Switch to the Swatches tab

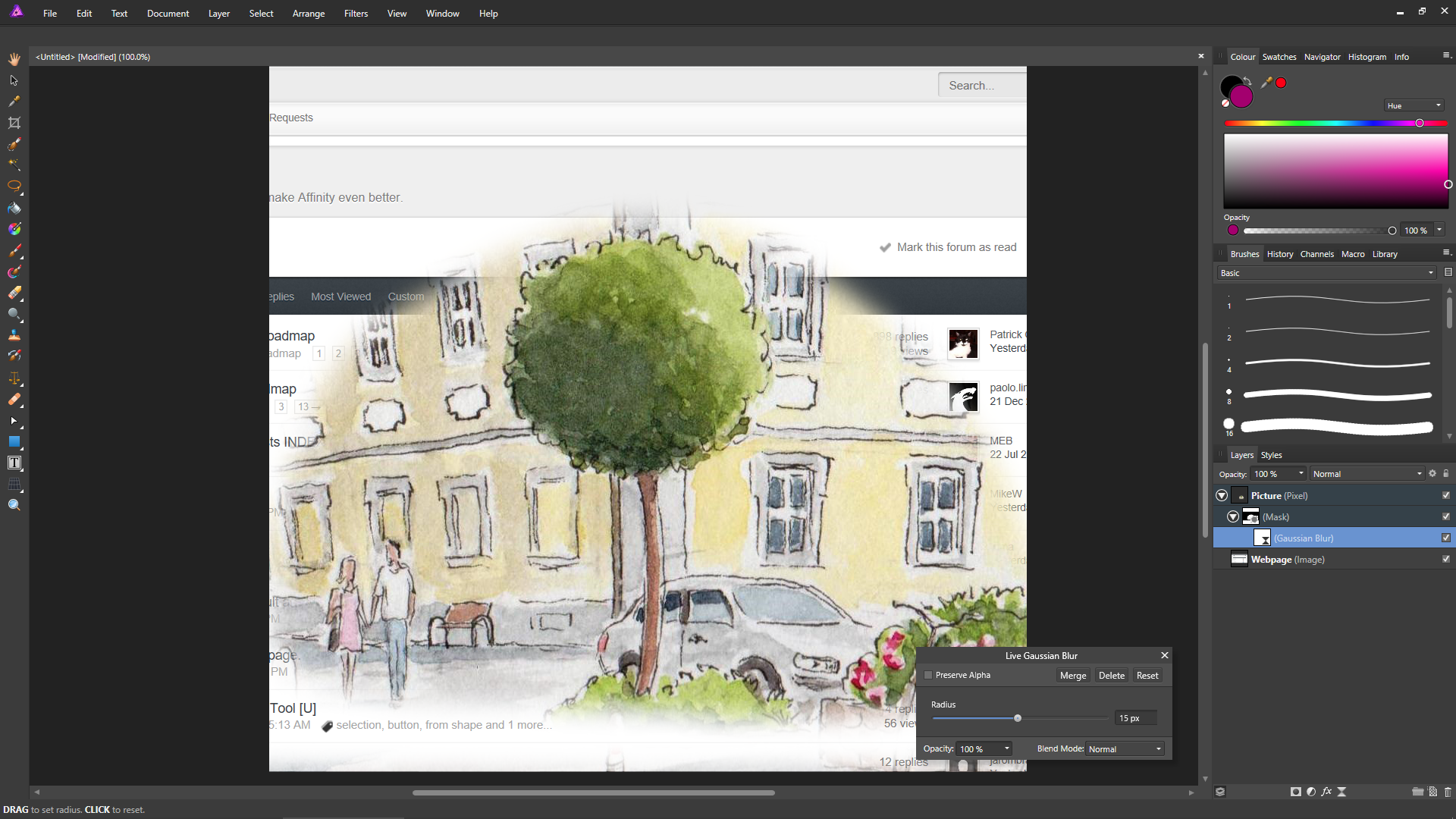1279,57
